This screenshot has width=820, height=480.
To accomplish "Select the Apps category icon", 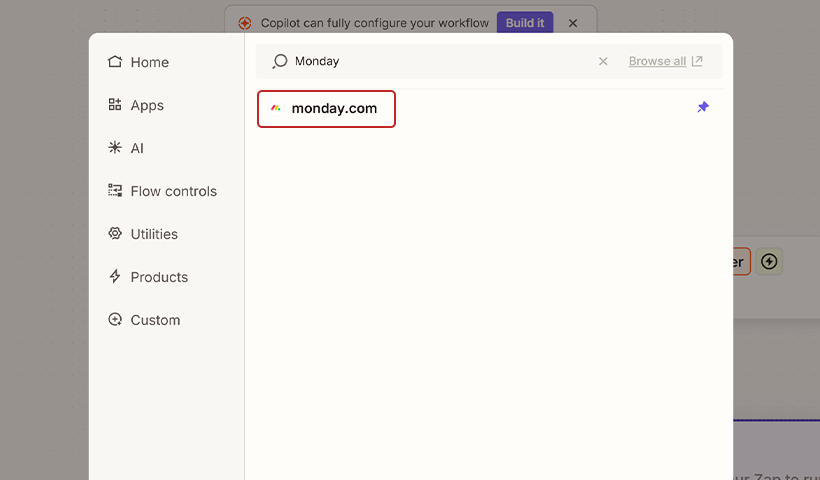I will click(115, 105).
